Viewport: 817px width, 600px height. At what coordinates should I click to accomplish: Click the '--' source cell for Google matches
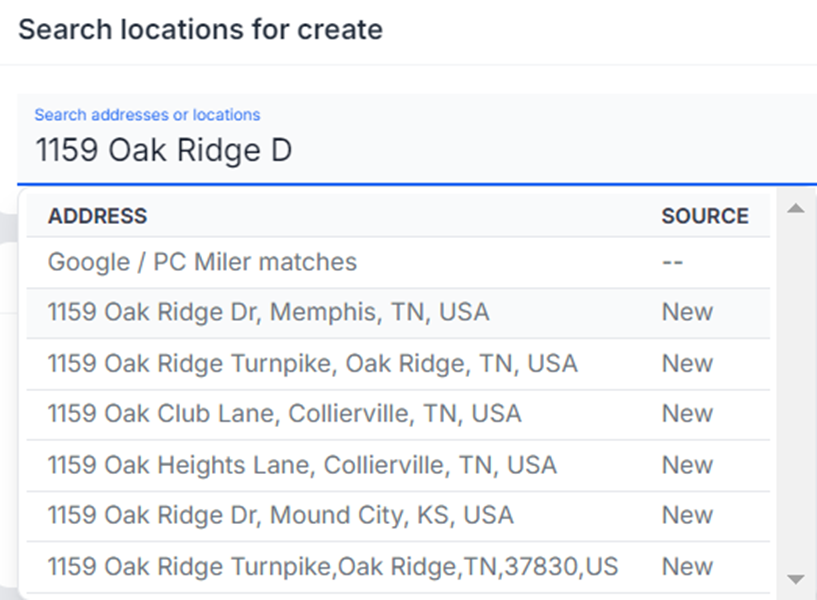672,262
